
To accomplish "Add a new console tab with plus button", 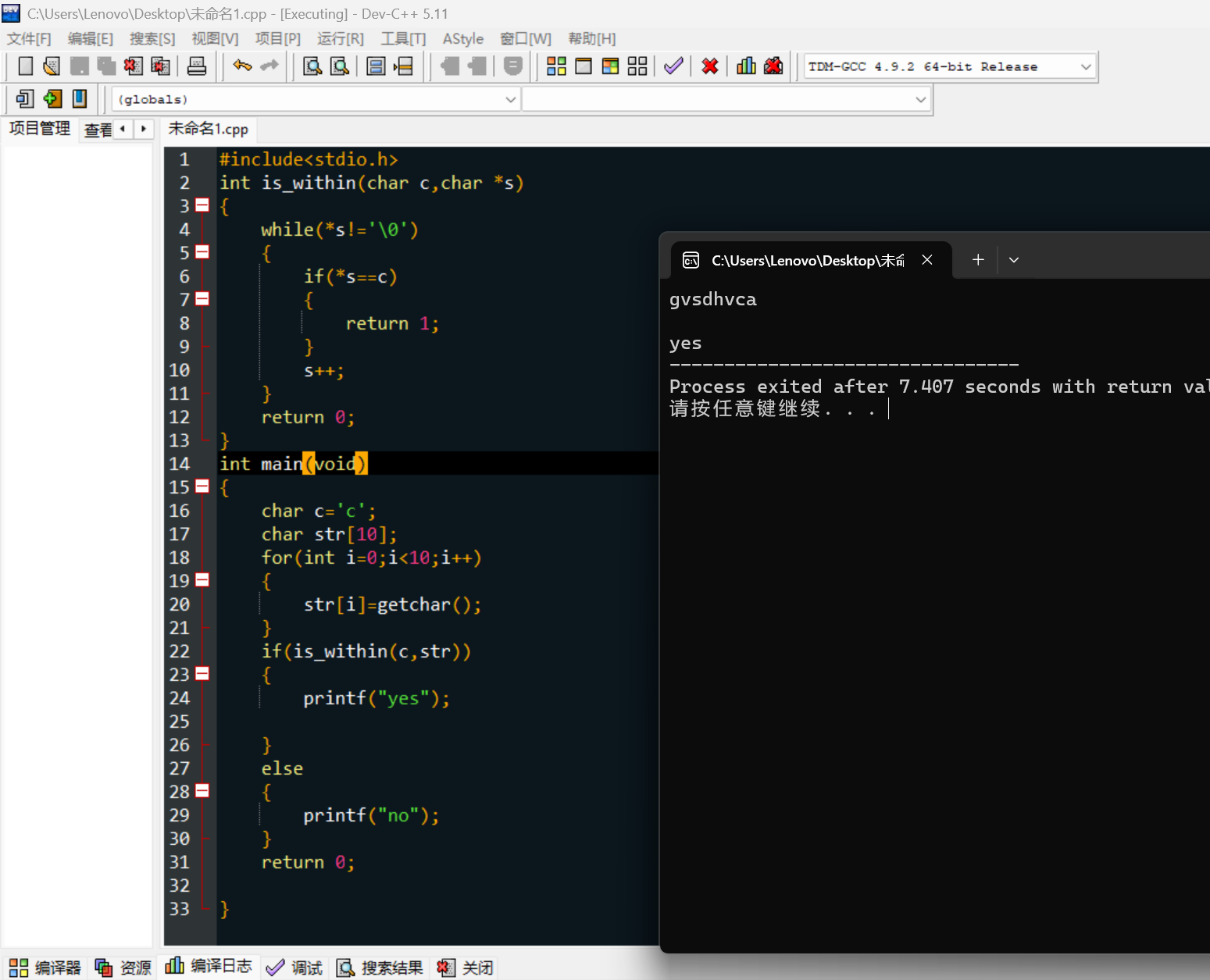I will [x=978, y=260].
